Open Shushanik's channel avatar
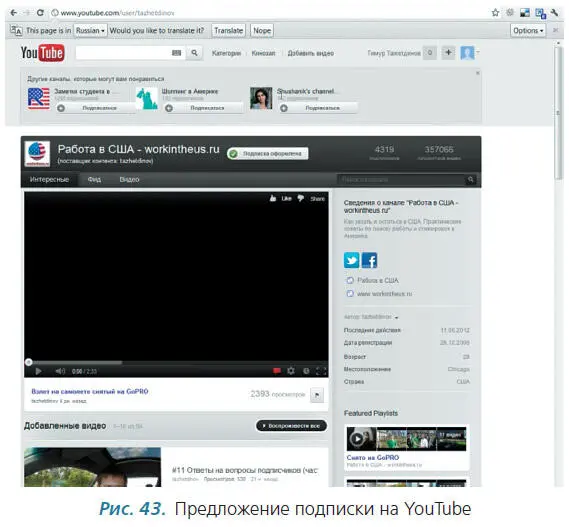569x527 pixels. (x=261, y=98)
